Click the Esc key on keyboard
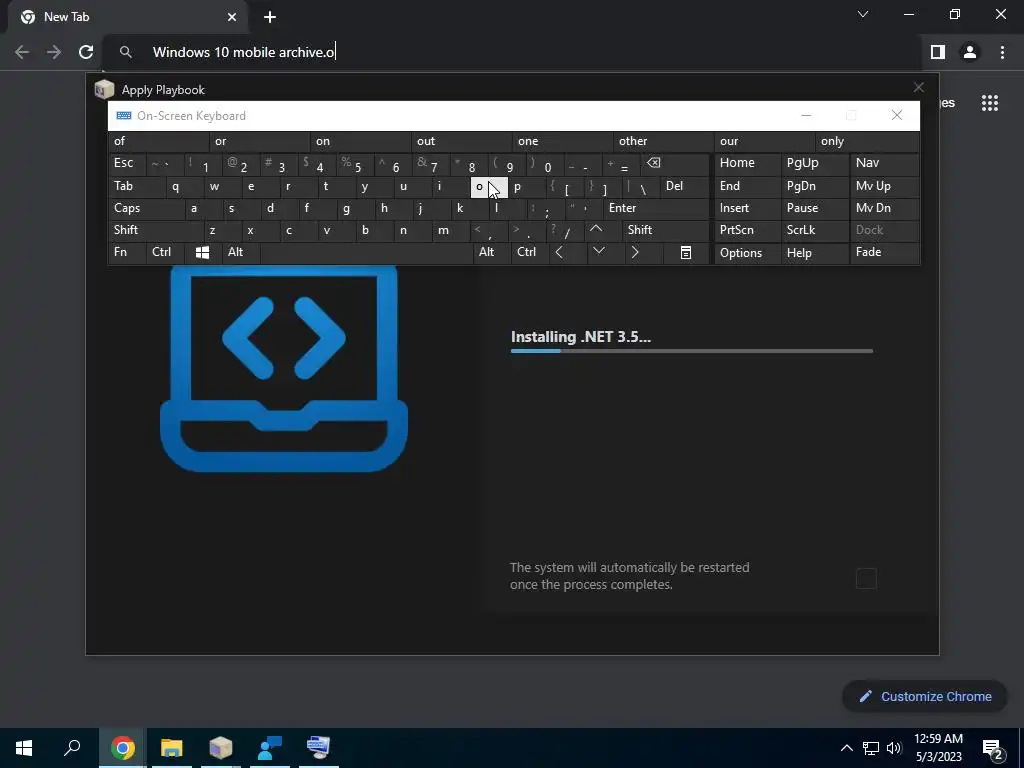The width and height of the screenshot is (1024, 768). 127,163
